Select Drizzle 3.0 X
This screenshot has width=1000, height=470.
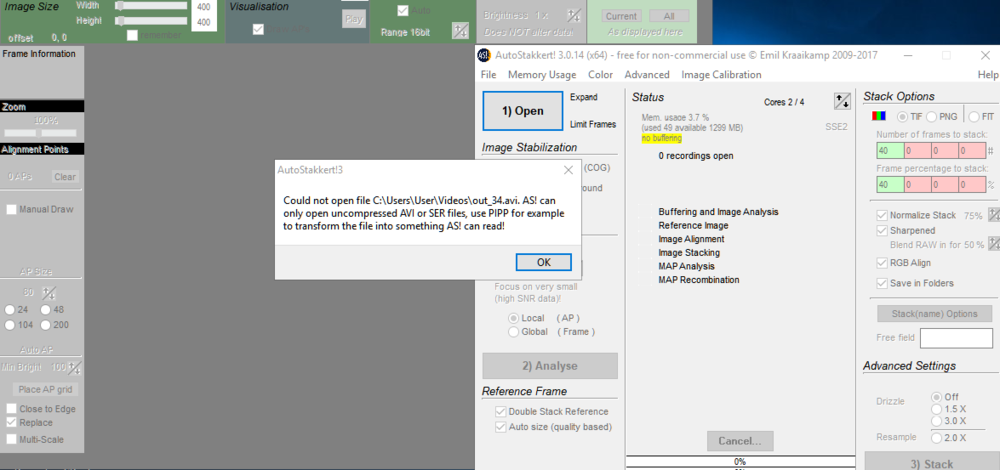pos(936,421)
